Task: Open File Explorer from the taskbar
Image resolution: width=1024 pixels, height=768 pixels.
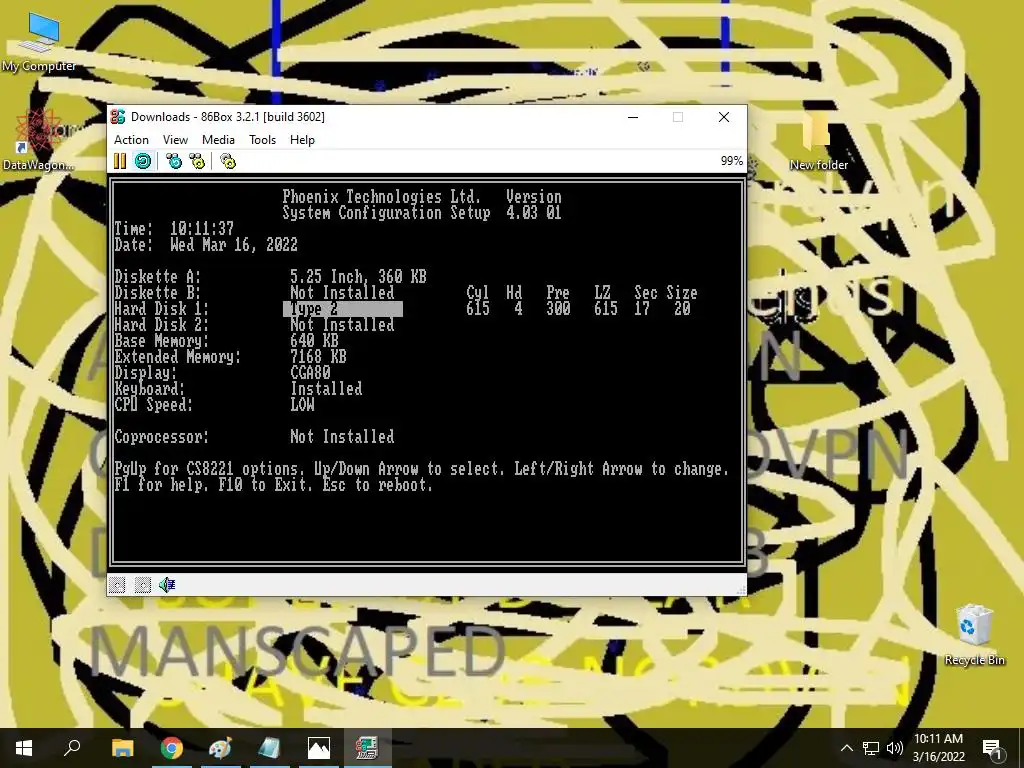Action: [122, 748]
